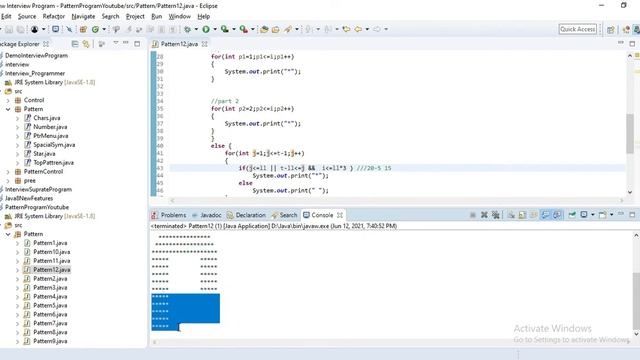The image size is (640, 360).
Task: Open the Refactor menu
Action: (53, 16)
